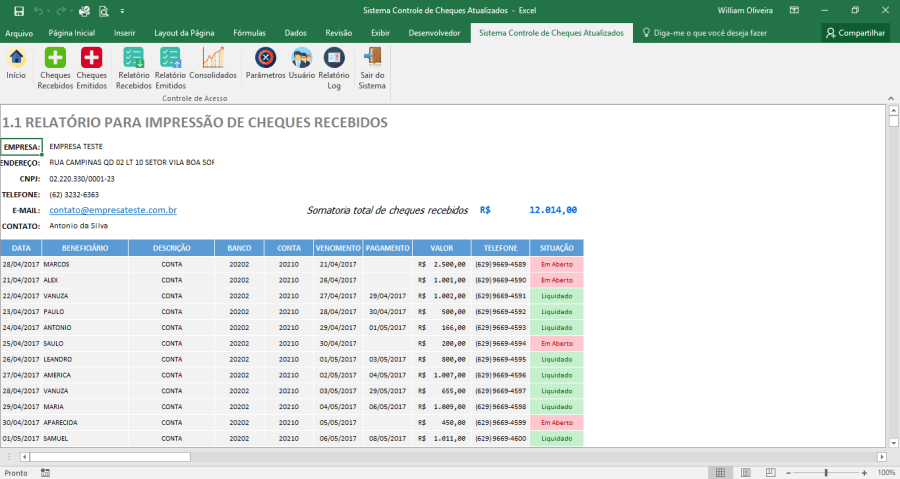Click the macro recording status bar icon

pos(45,473)
